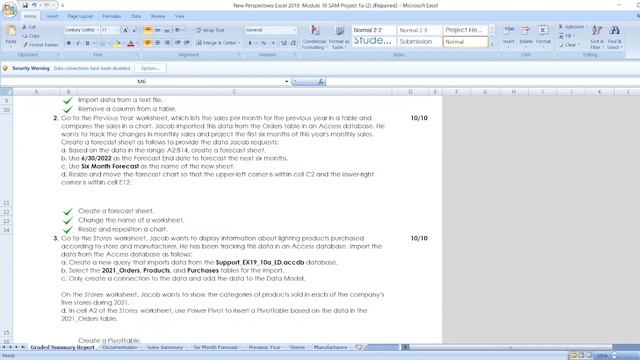Click Shrink Font icon
Viewport: 640px width, 360px height.
coord(134,30)
